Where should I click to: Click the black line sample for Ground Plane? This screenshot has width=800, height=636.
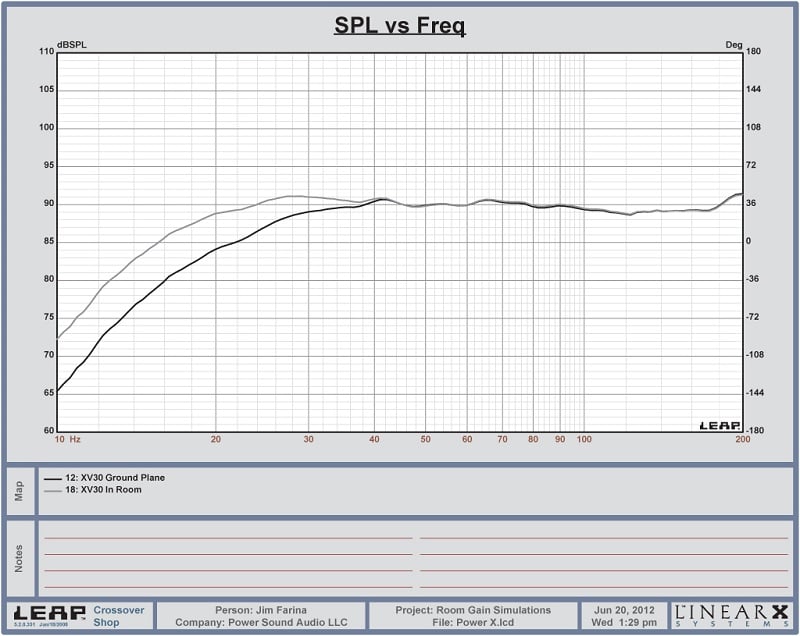point(53,479)
